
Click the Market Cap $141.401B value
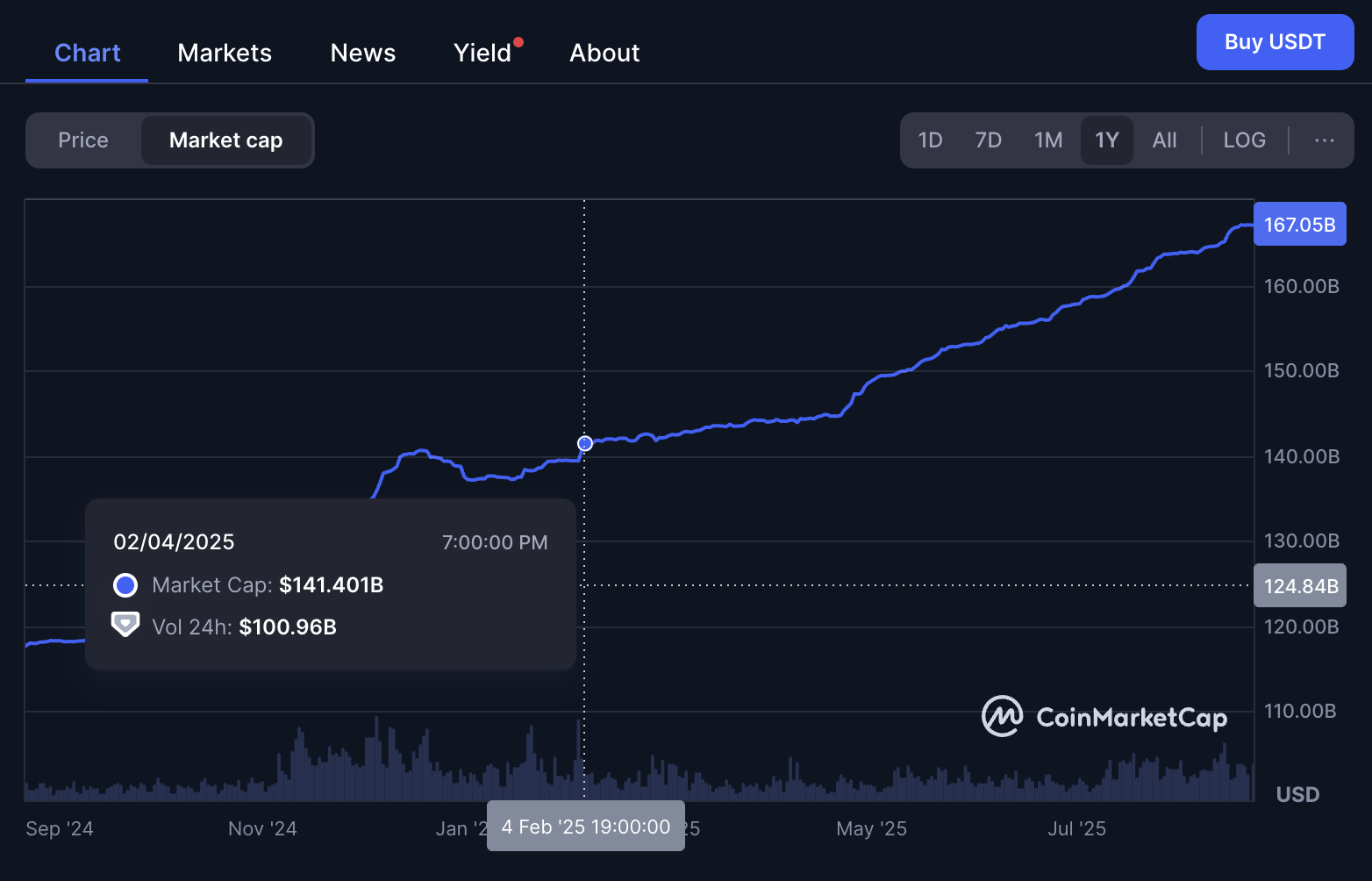click(332, 585)
